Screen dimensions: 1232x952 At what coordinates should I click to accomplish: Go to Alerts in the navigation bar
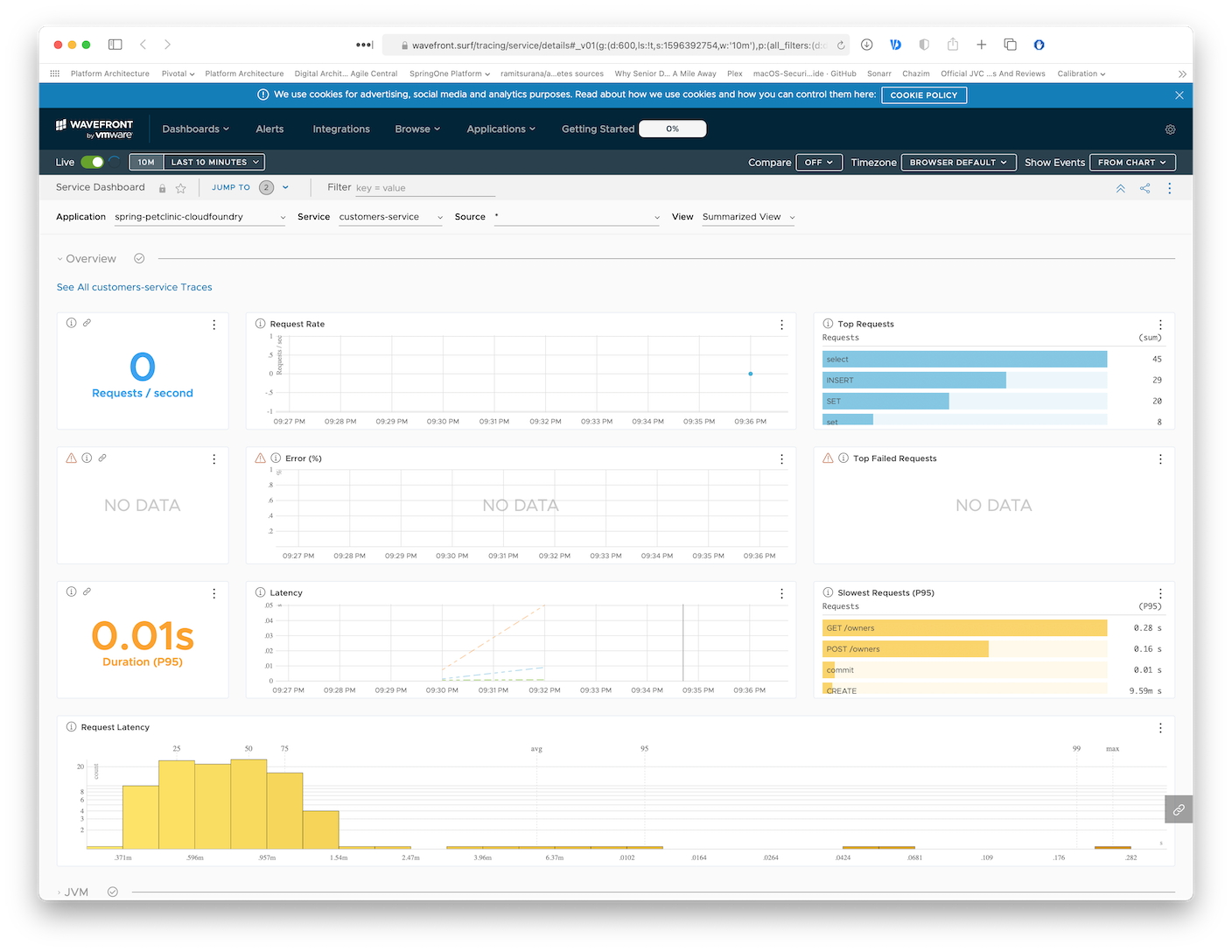[269, 129]
